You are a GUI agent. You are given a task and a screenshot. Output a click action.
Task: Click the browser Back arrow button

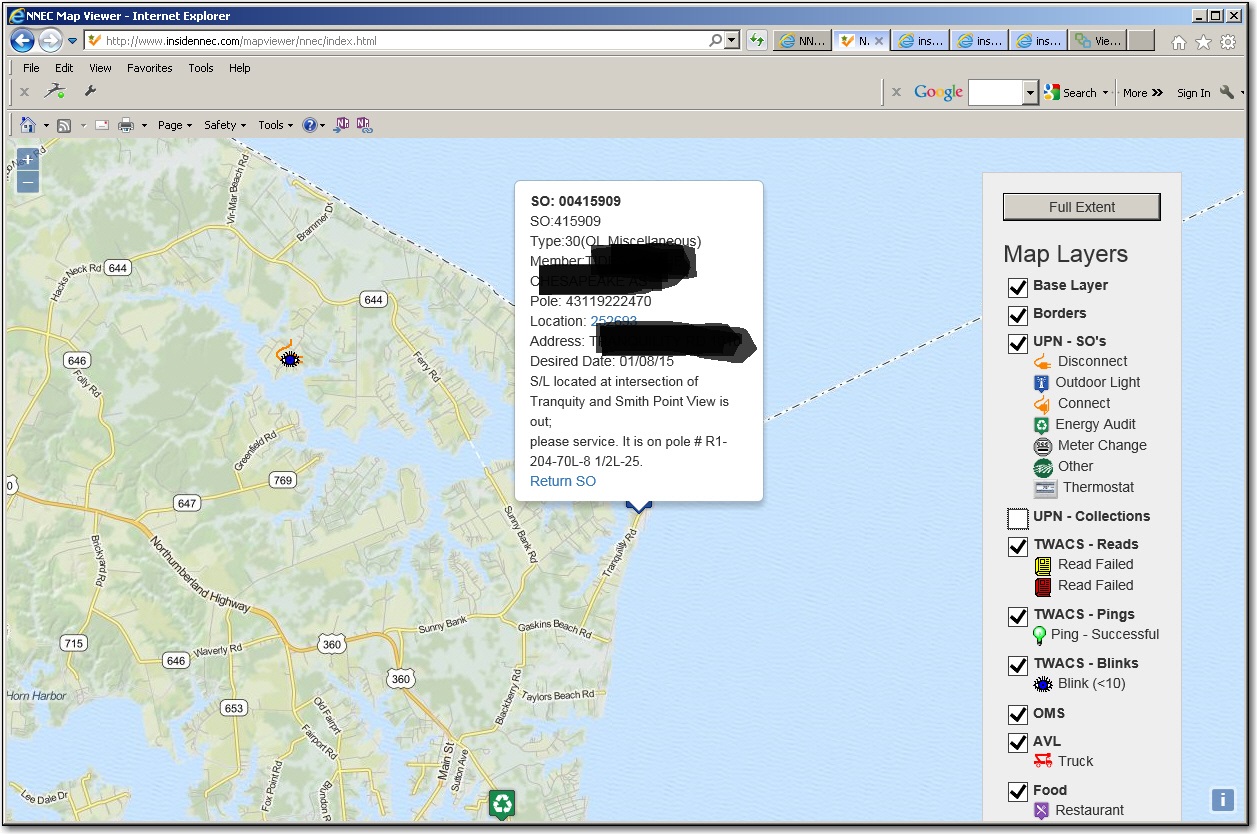point(22,41)
